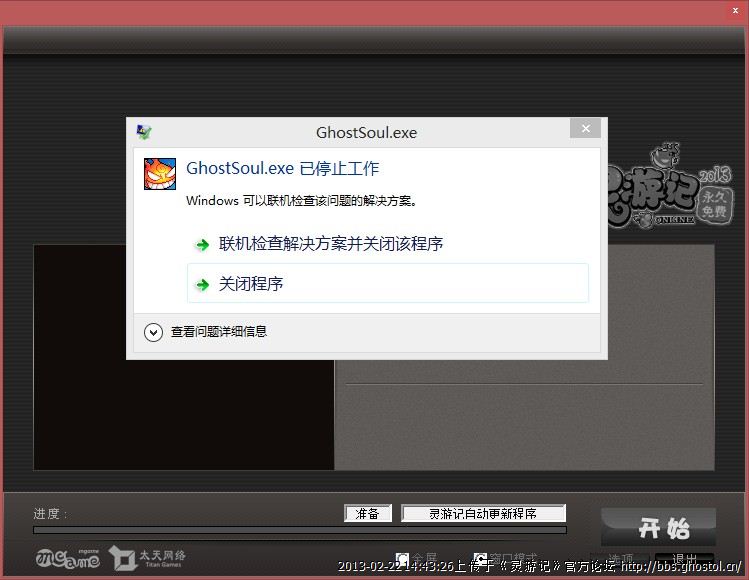Click the 准备 status button
This screenshot has width=749, height=580.
click(x=367, y=513)
